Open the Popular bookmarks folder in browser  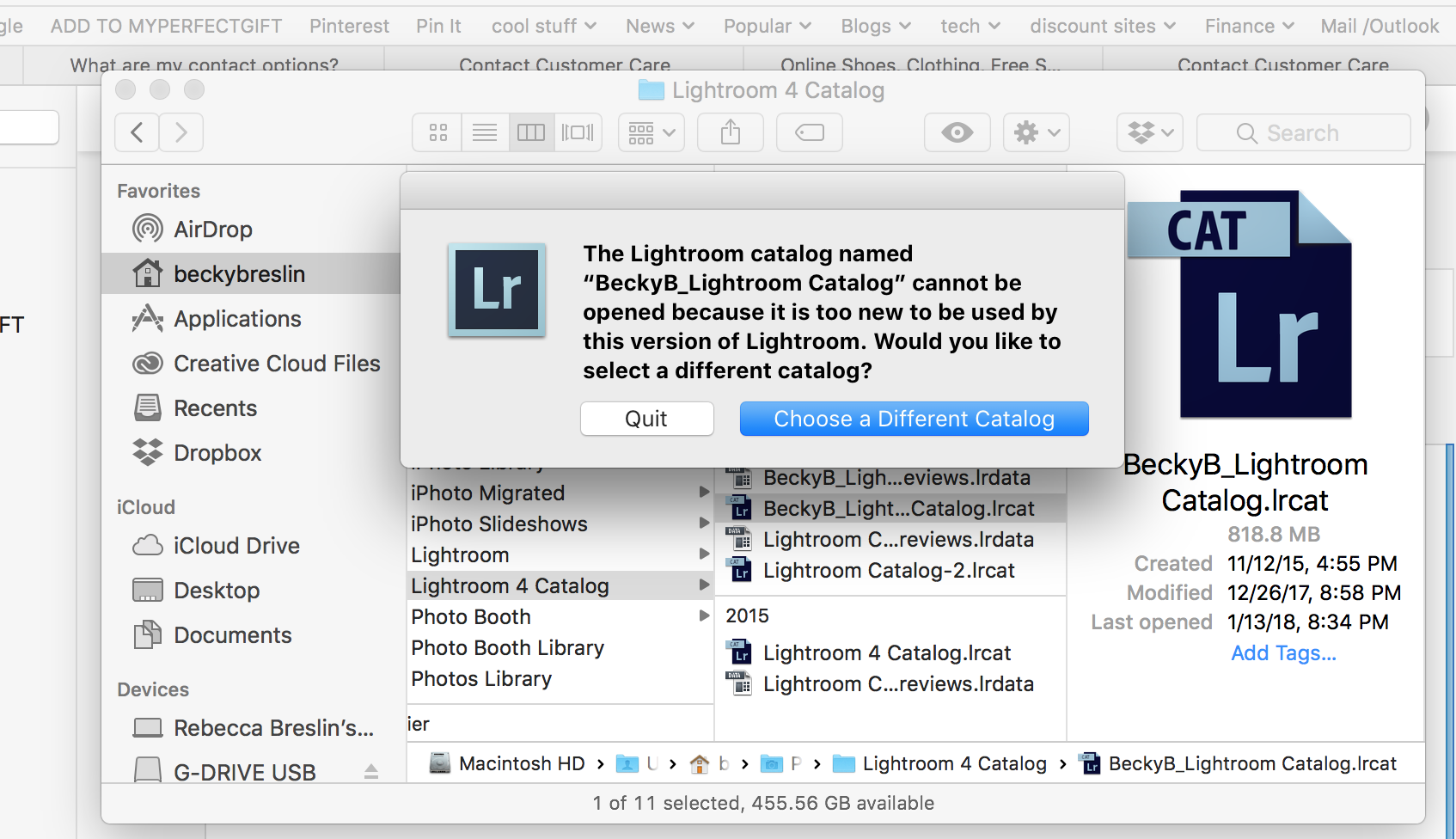(x=768, y=27)
